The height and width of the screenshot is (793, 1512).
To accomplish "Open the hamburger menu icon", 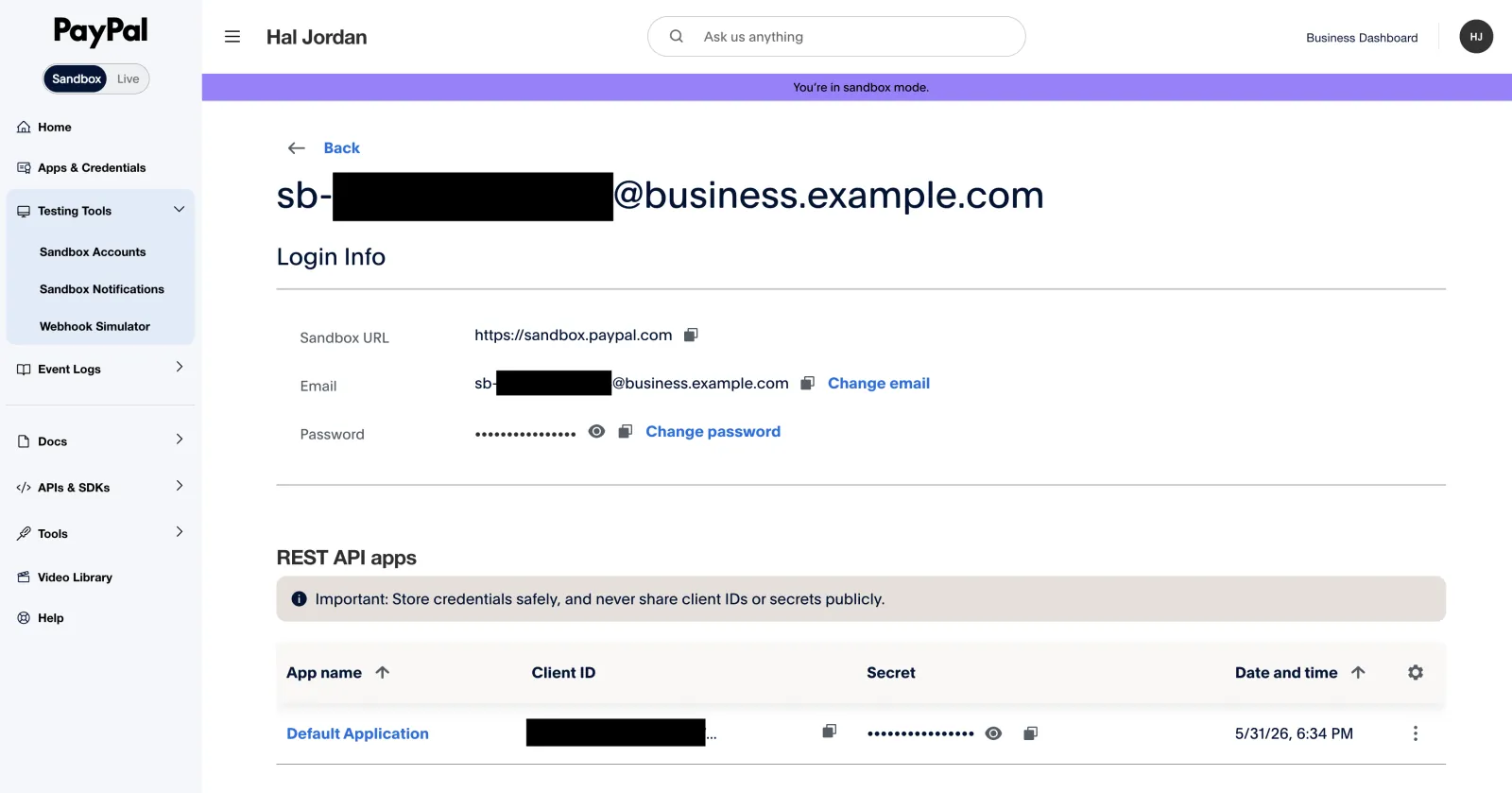I will (232, 37).
